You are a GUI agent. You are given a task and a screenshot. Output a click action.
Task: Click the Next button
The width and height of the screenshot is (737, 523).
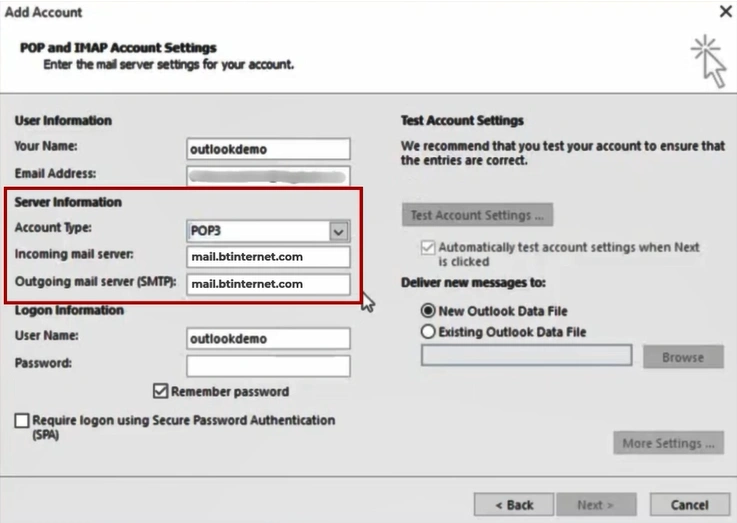tap(596, 505)
